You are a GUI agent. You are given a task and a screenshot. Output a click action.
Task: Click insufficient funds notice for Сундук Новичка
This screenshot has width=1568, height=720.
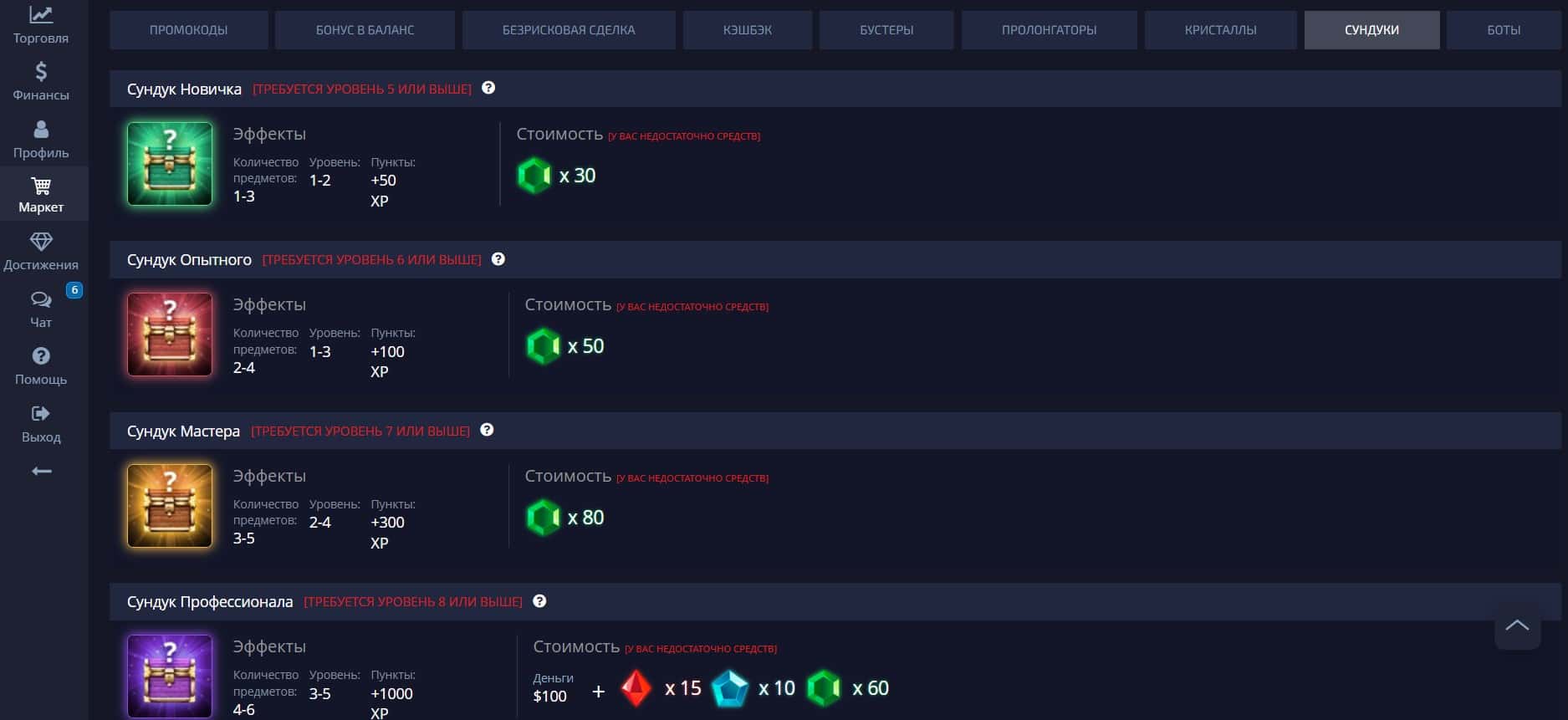(684, 136)
